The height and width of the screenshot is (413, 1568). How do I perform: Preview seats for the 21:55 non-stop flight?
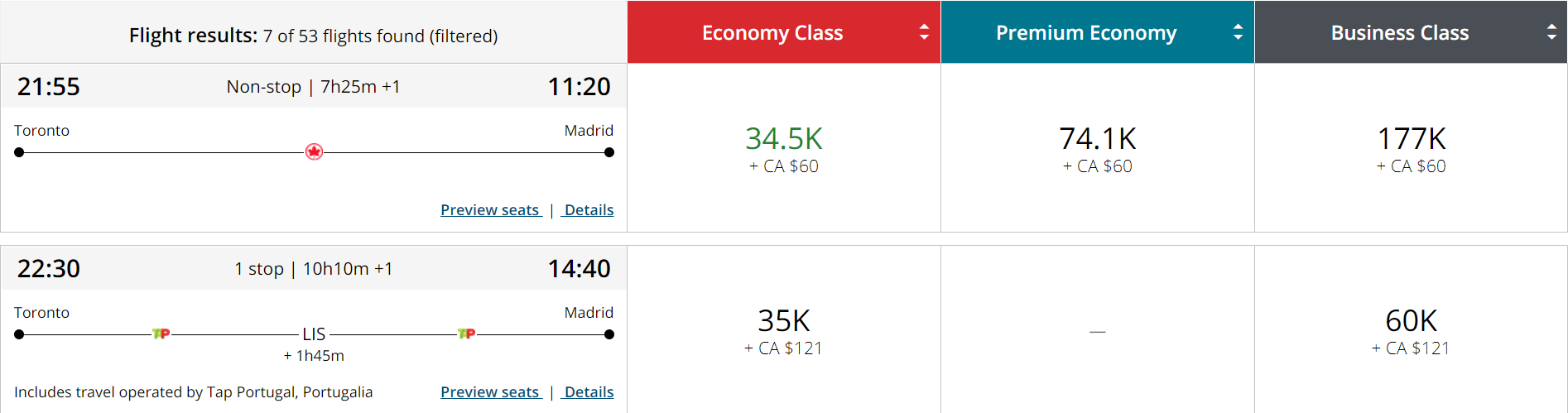(x=490, y=210)
